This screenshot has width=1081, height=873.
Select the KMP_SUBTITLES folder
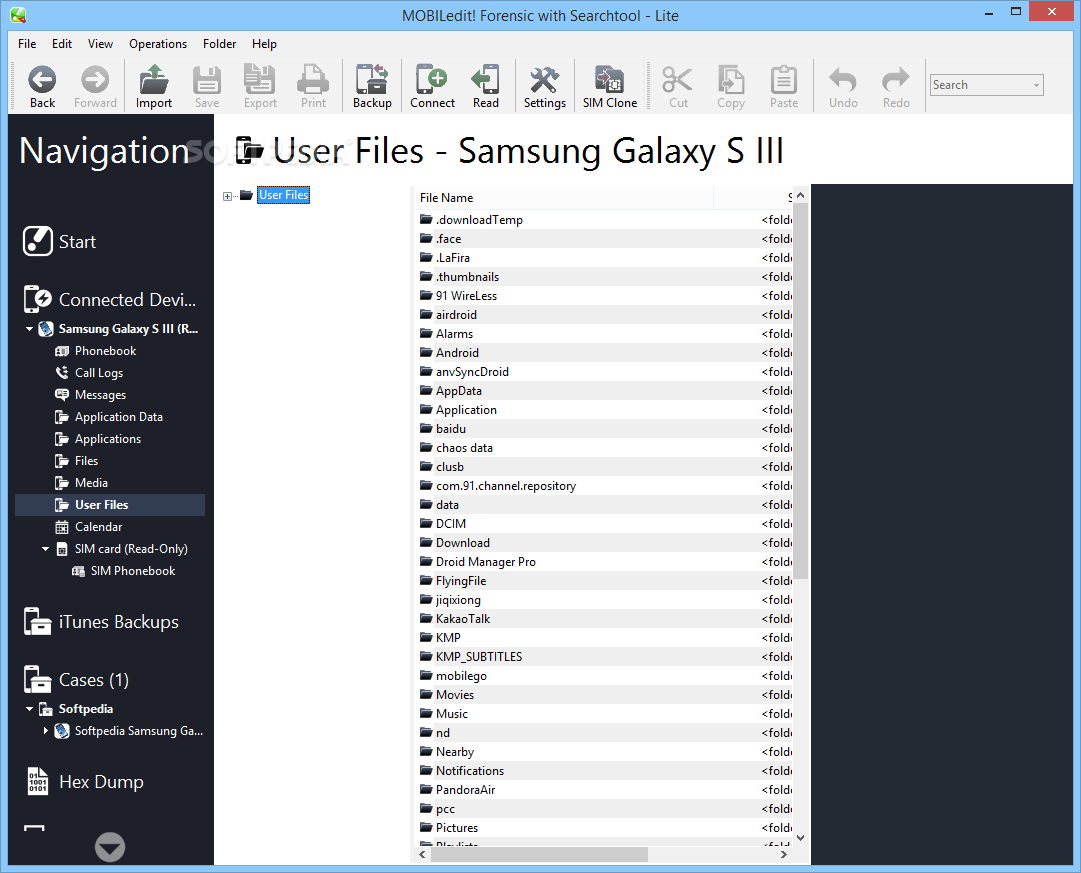603,656
